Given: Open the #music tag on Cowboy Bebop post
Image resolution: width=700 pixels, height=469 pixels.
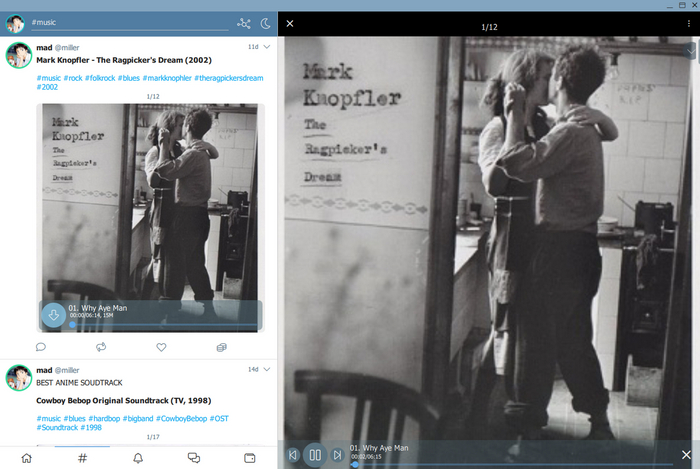Looking at the screenshot, I should click(x=48, y=419).
